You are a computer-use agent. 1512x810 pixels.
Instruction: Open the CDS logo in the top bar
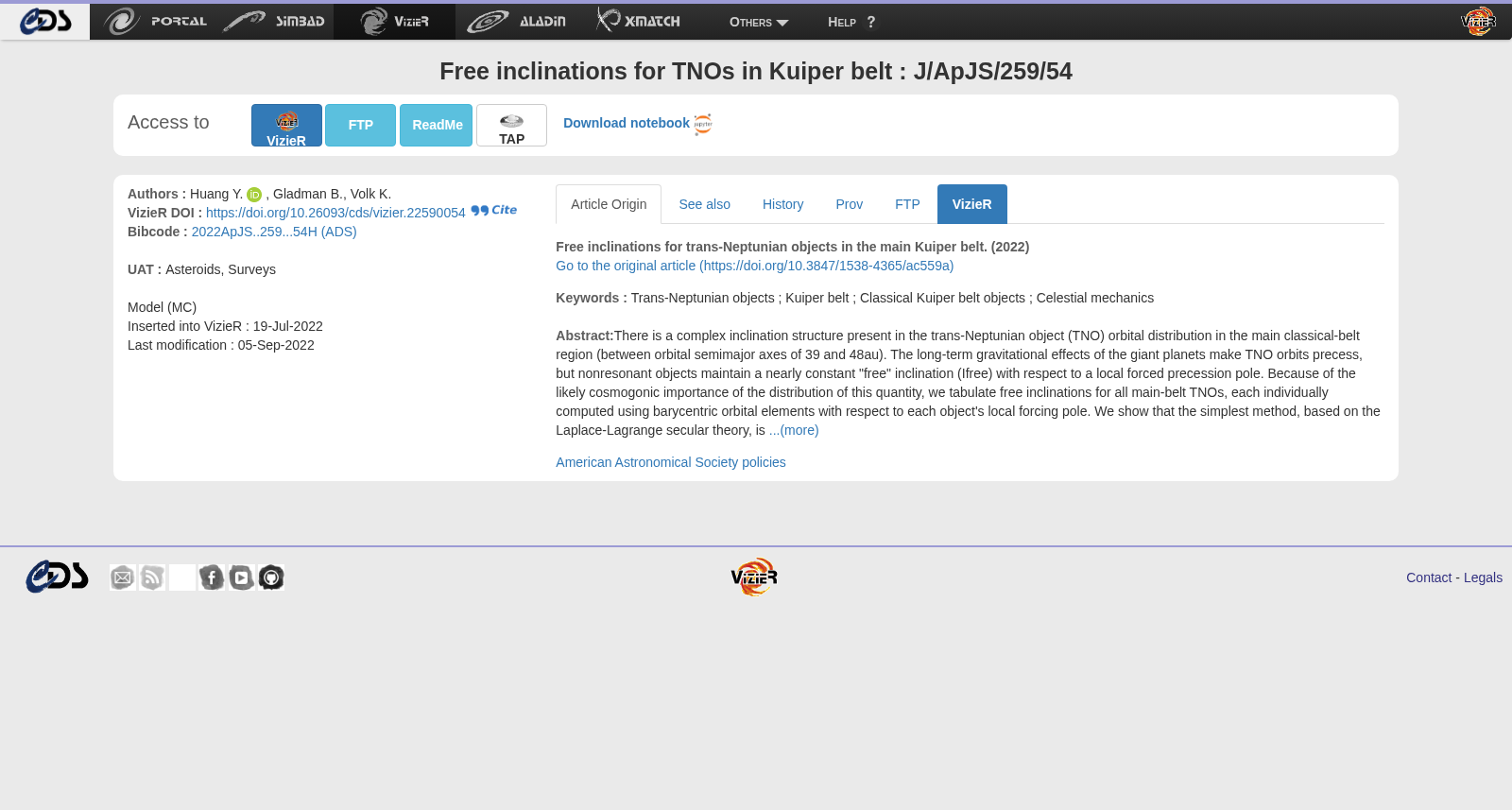[45, 21]
